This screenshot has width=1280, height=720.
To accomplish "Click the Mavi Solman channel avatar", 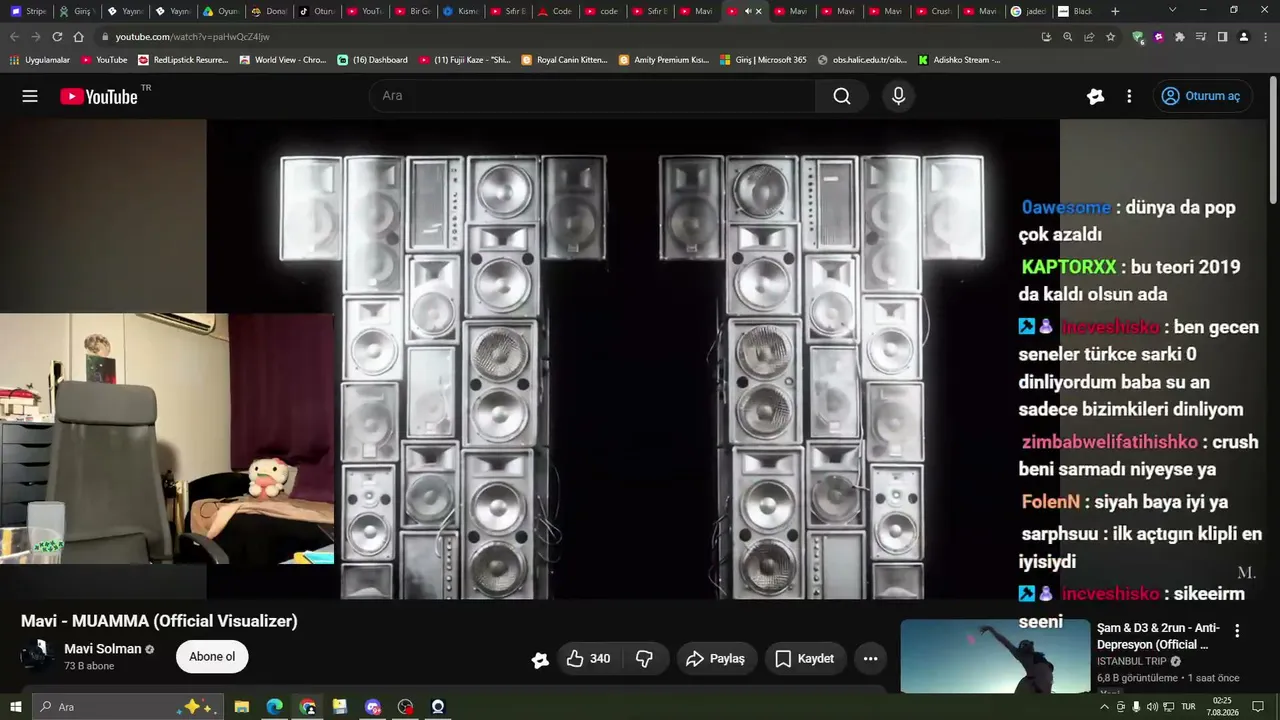I will click(38, 657).
